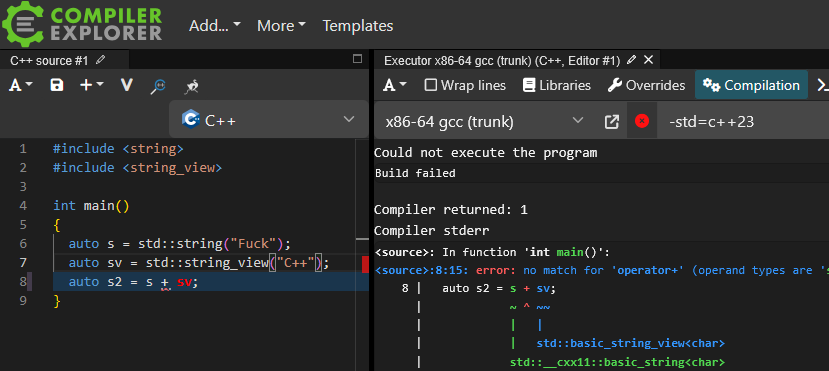This screenshot has width=829, height=371.
Task: Click the Compiler Explorer logo
Action: (x=82, y=23)
